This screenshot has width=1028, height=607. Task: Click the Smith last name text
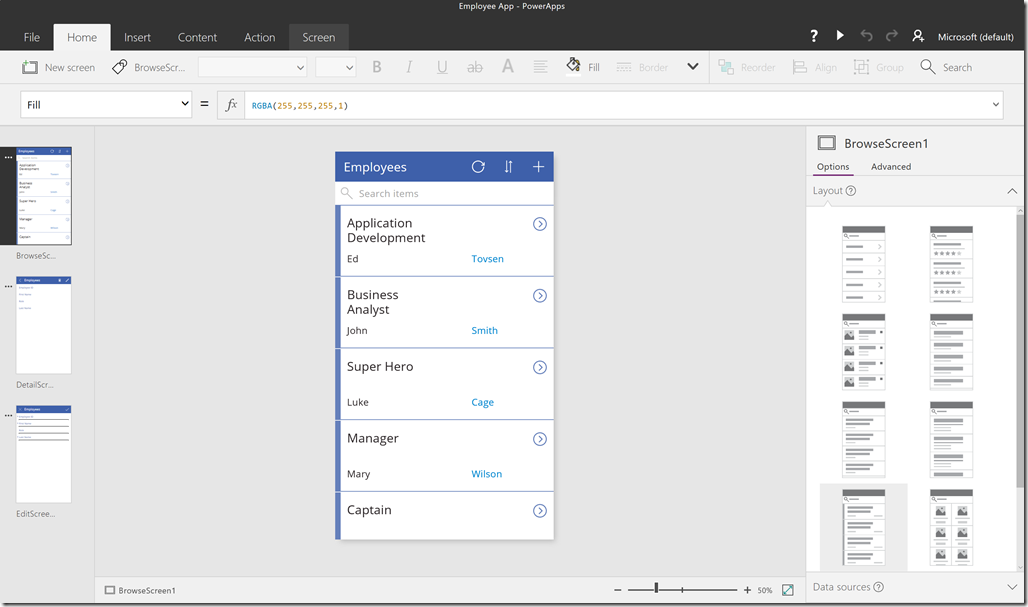click(484, 330)
